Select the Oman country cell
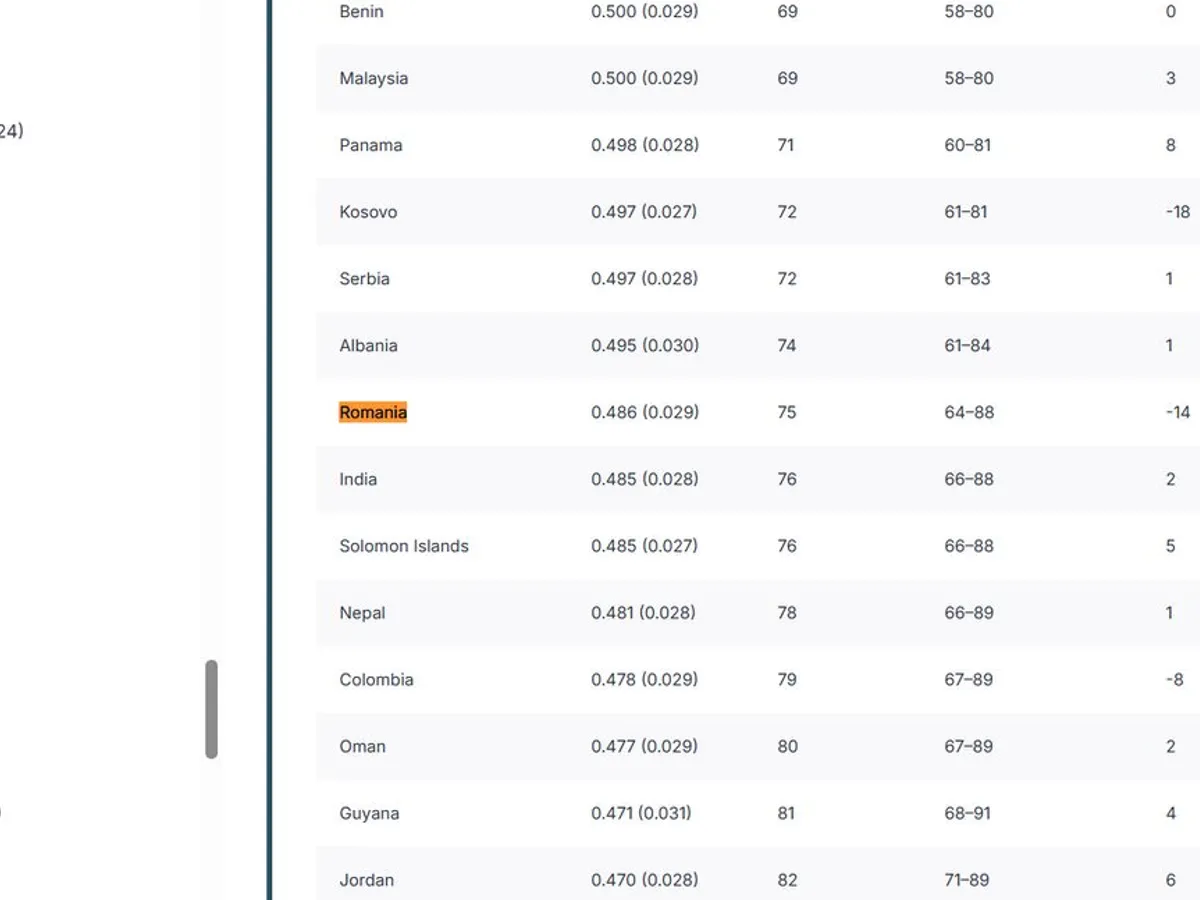This screenshot has width=1200, height=900. click(362, 746)
